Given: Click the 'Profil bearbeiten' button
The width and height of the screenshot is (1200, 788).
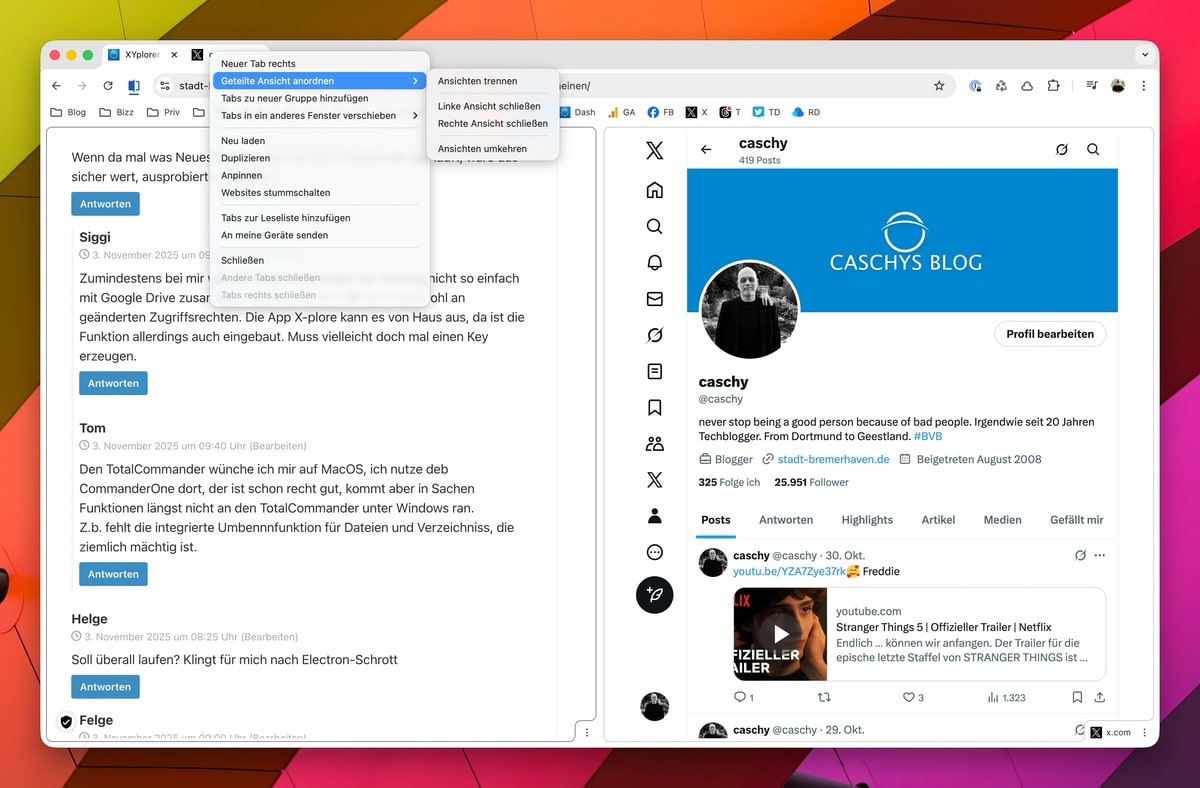Looking at the screenshot, I should pos(1049,334).
